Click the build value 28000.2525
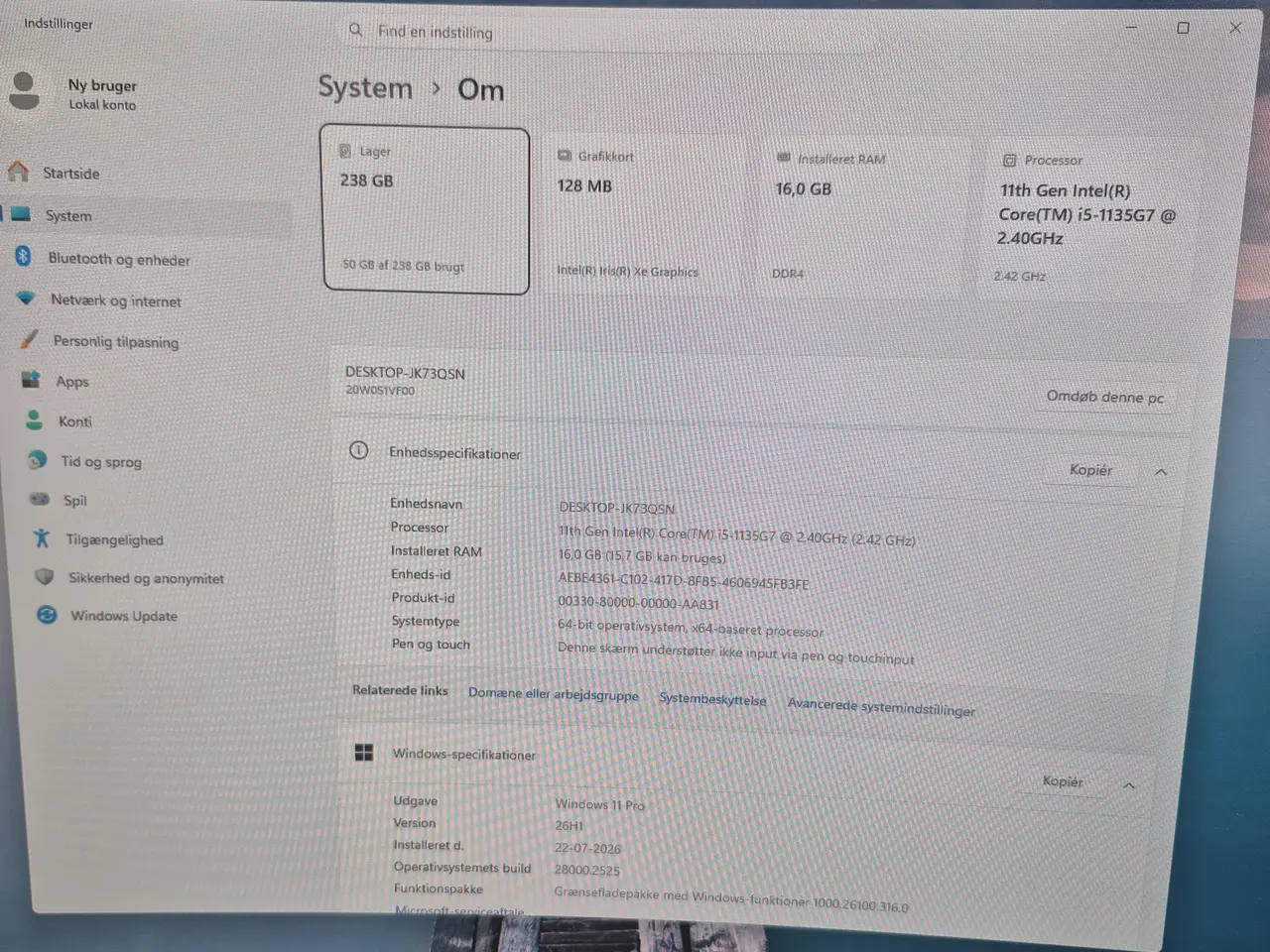1270x952 pixels. (586, 870)
